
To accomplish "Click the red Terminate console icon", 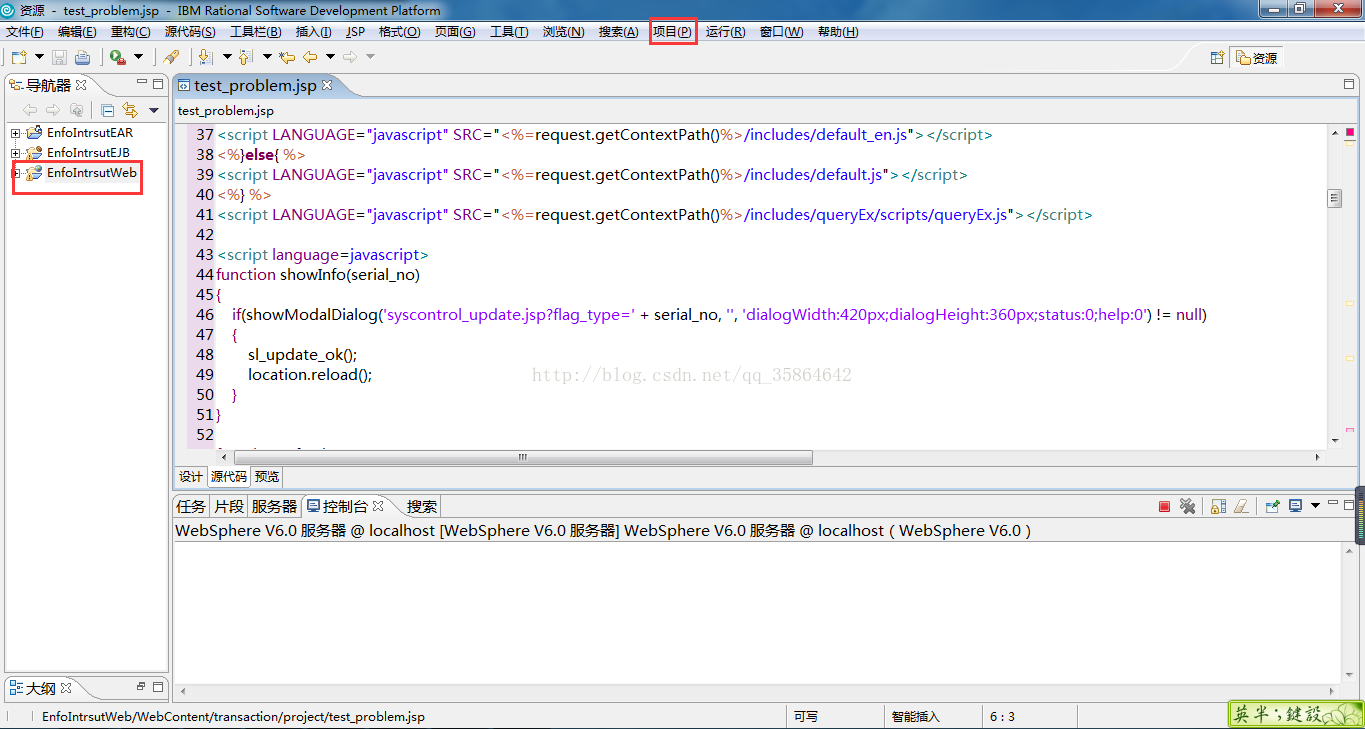I will (1164, 507).
